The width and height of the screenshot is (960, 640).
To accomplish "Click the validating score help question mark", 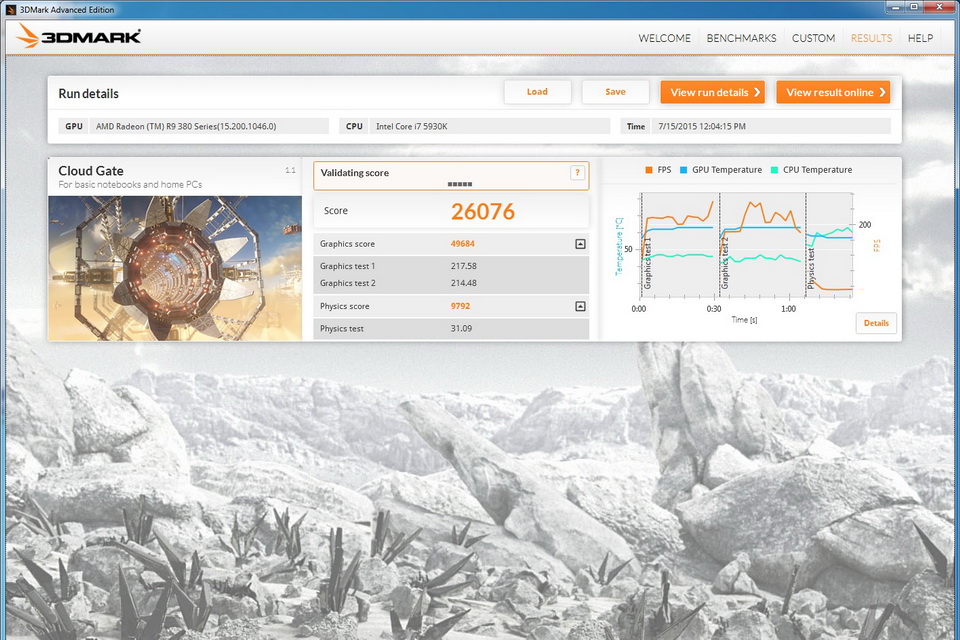I will point(577,173).
